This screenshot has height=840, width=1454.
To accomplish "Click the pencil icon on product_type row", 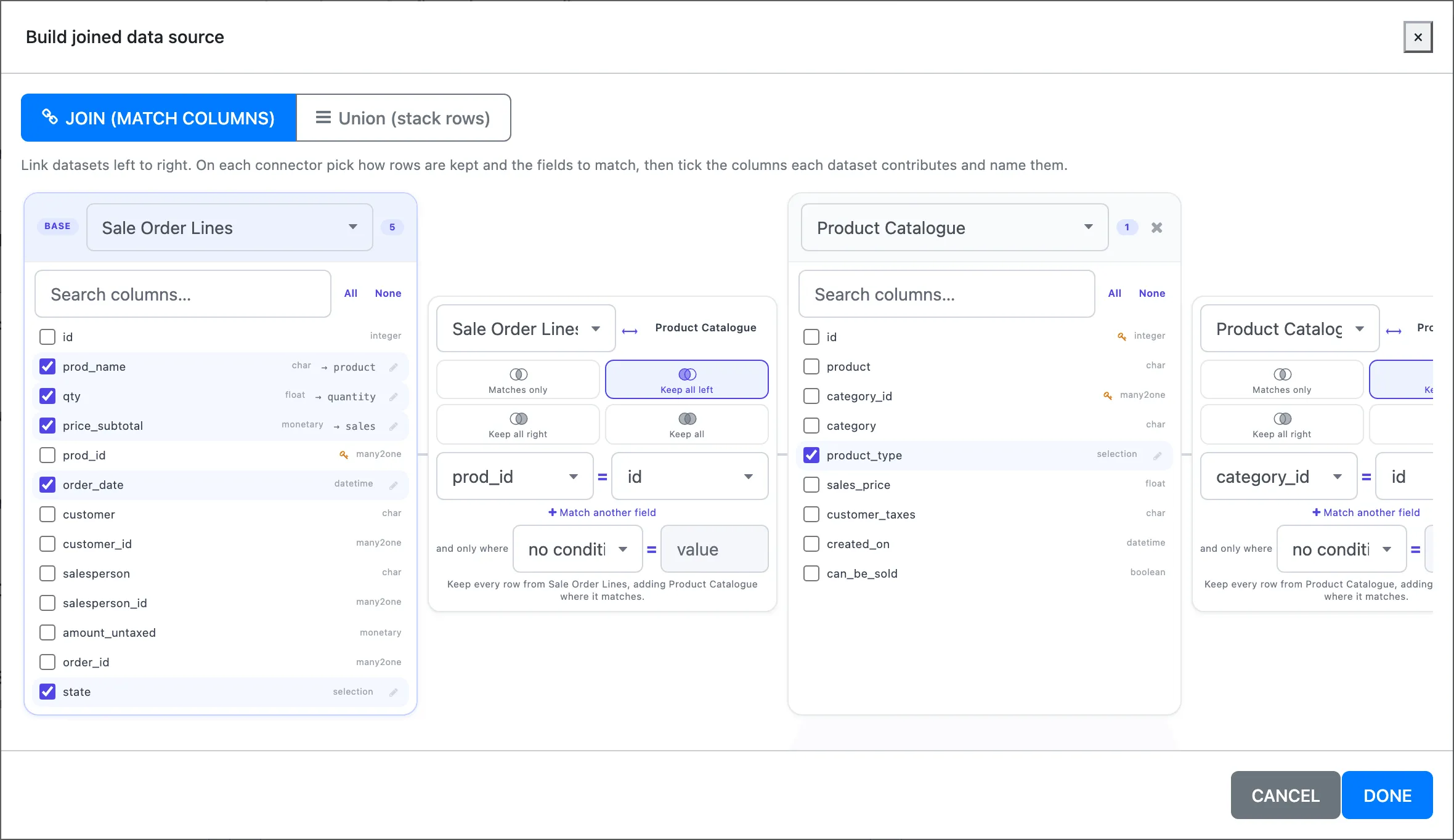I will pyautogui.click(x=1157, y=456).
